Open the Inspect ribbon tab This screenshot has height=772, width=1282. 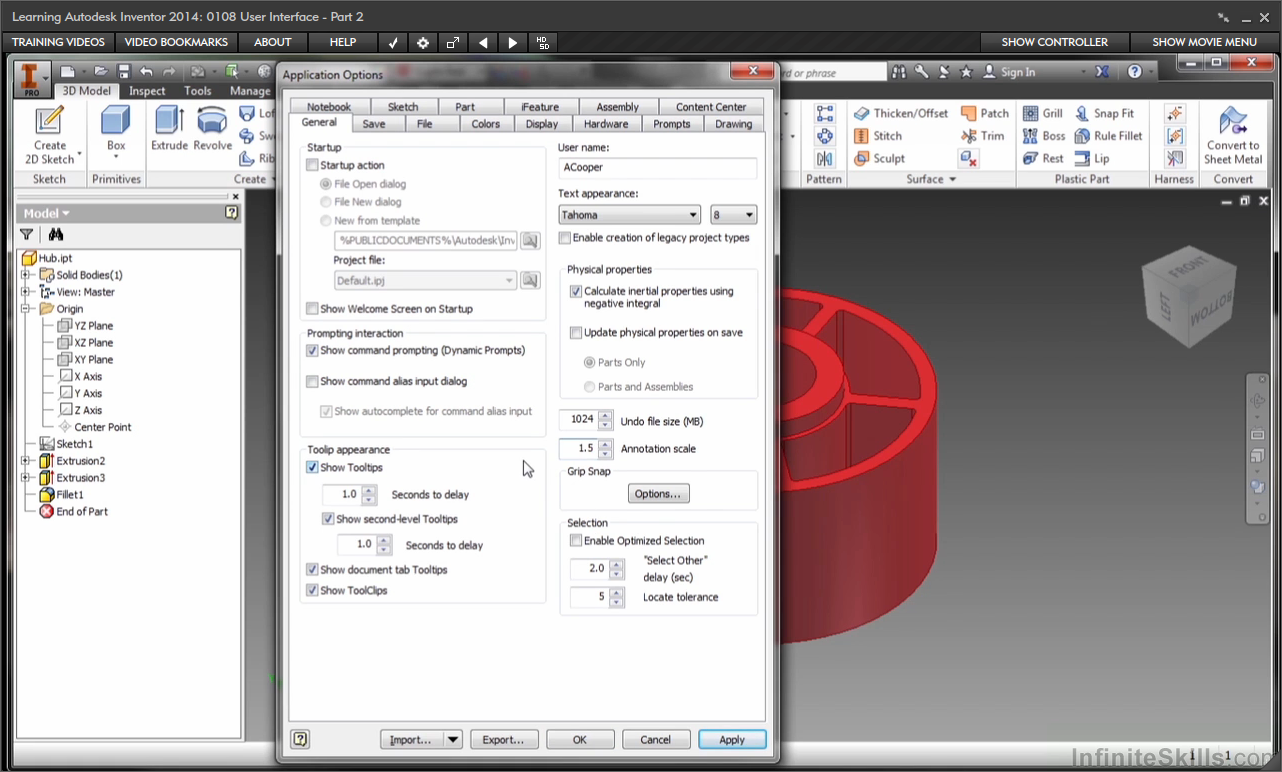pos(147,91)
